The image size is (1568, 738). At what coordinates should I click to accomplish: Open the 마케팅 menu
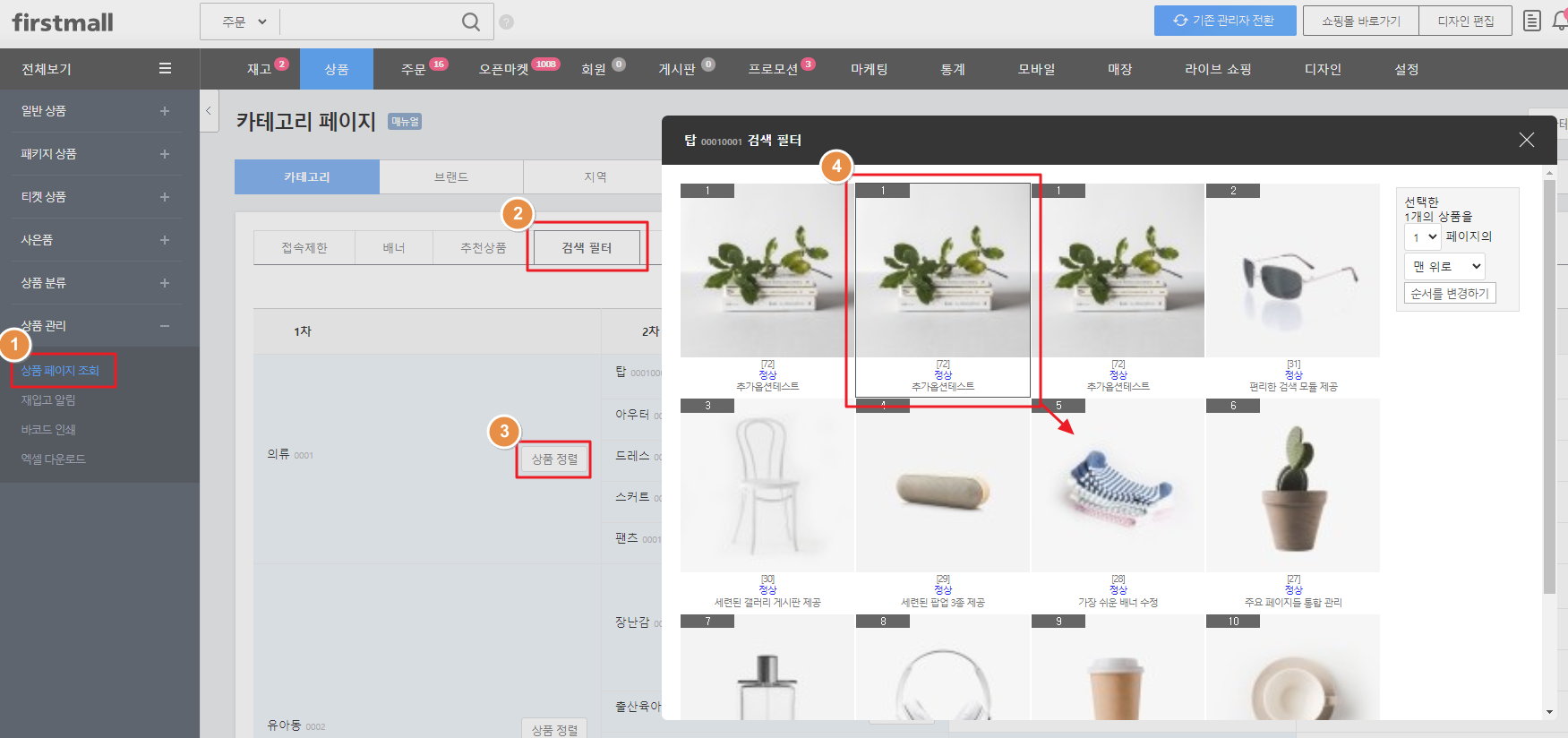[870, 69]
